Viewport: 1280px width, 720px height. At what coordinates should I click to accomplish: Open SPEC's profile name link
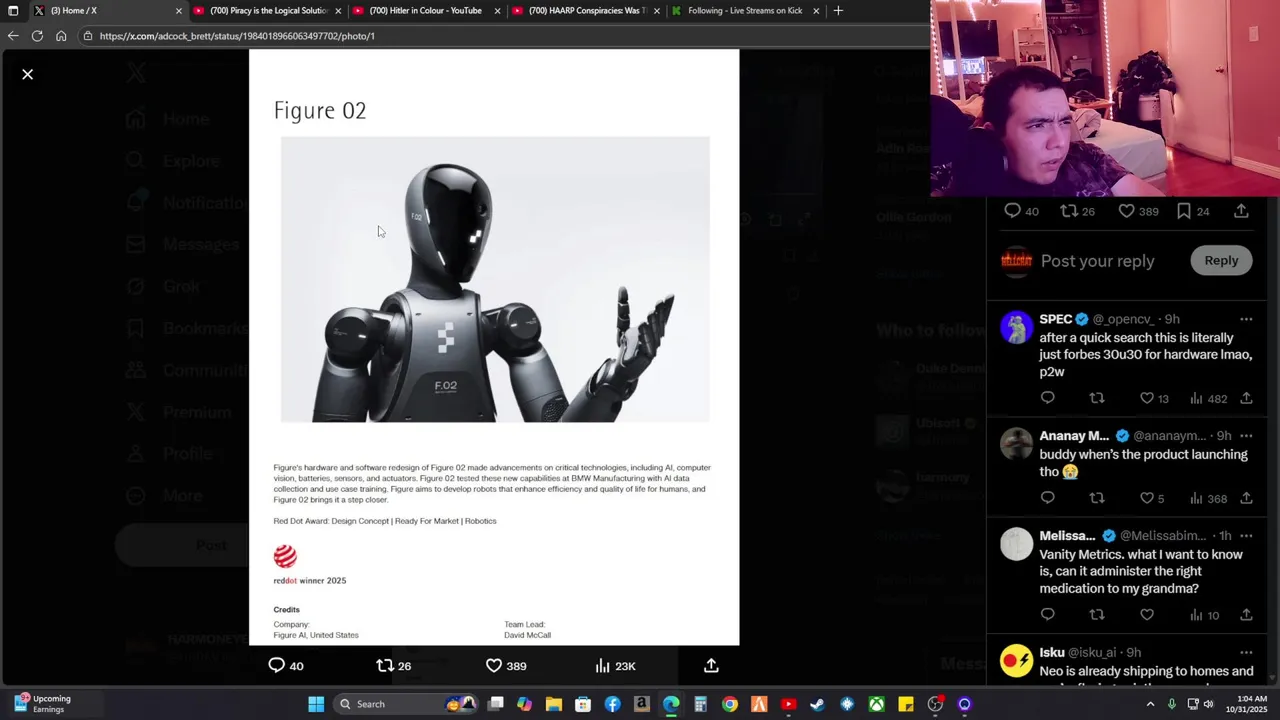(1055, 319)
